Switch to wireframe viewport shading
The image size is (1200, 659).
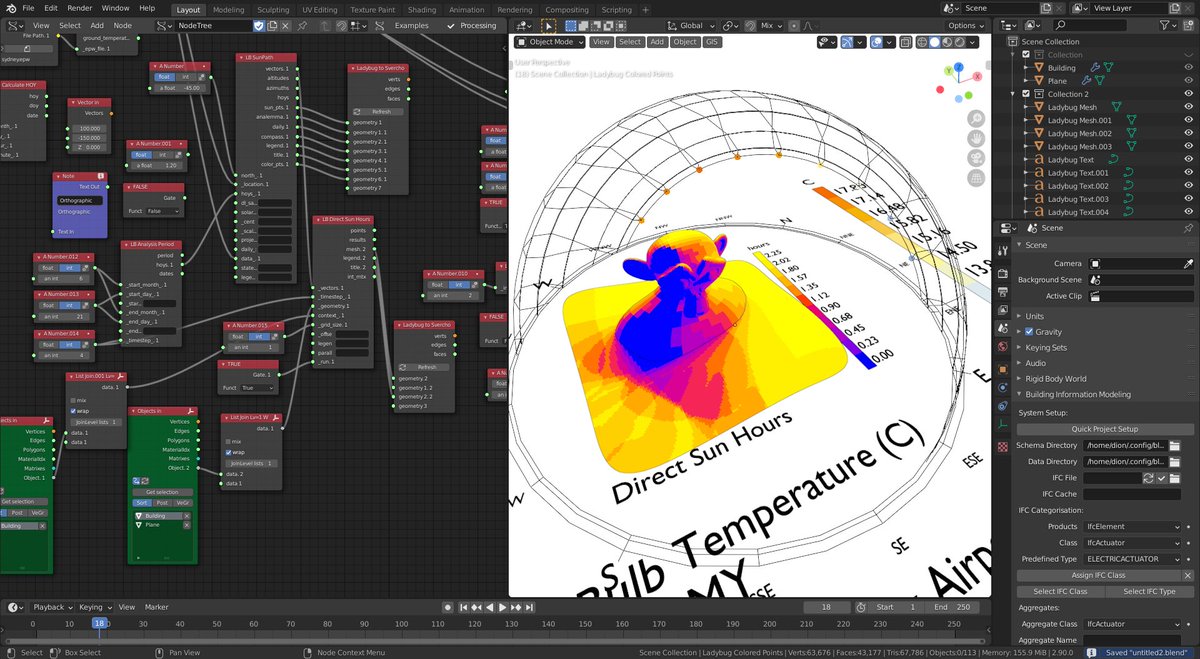(921, 41)
